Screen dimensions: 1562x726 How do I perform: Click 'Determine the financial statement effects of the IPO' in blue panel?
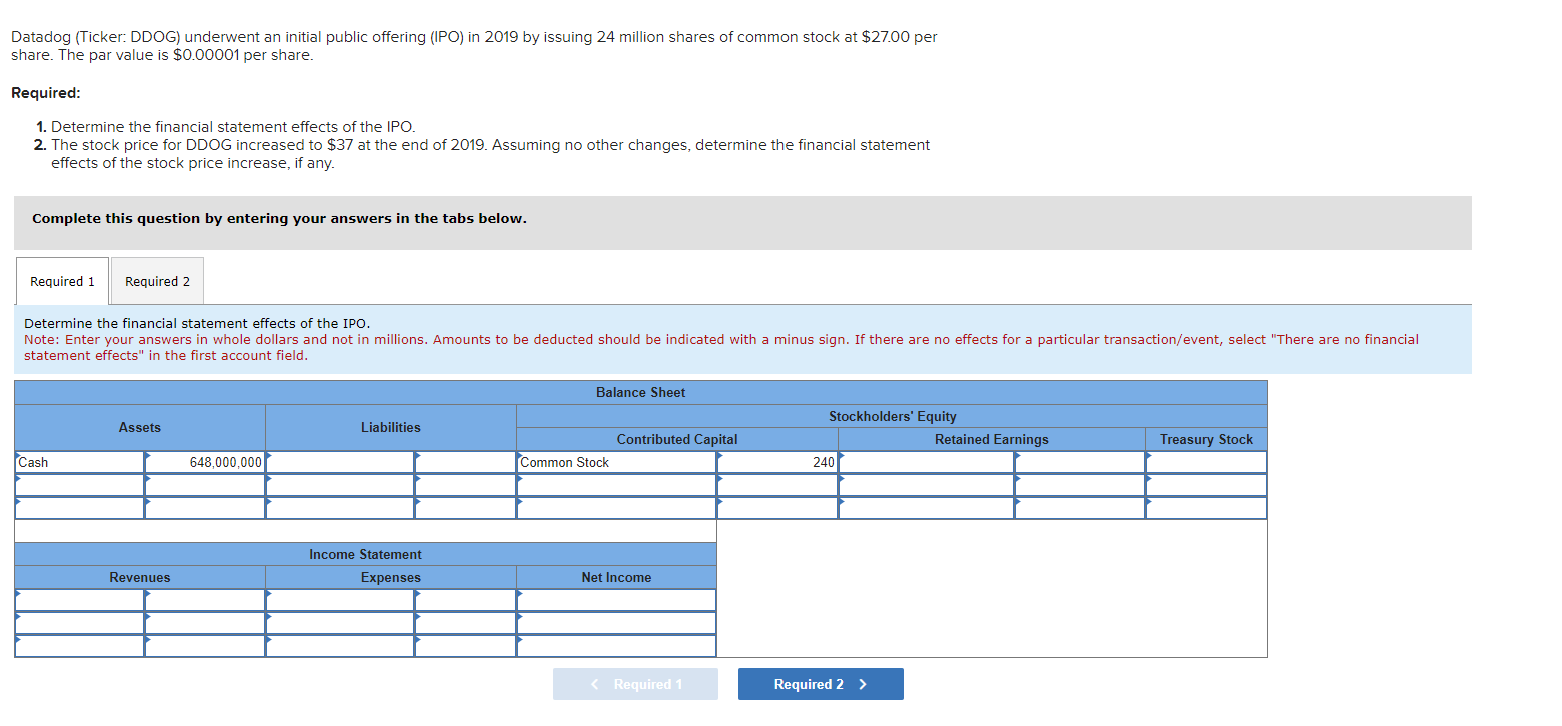click(x=197, y=323)
